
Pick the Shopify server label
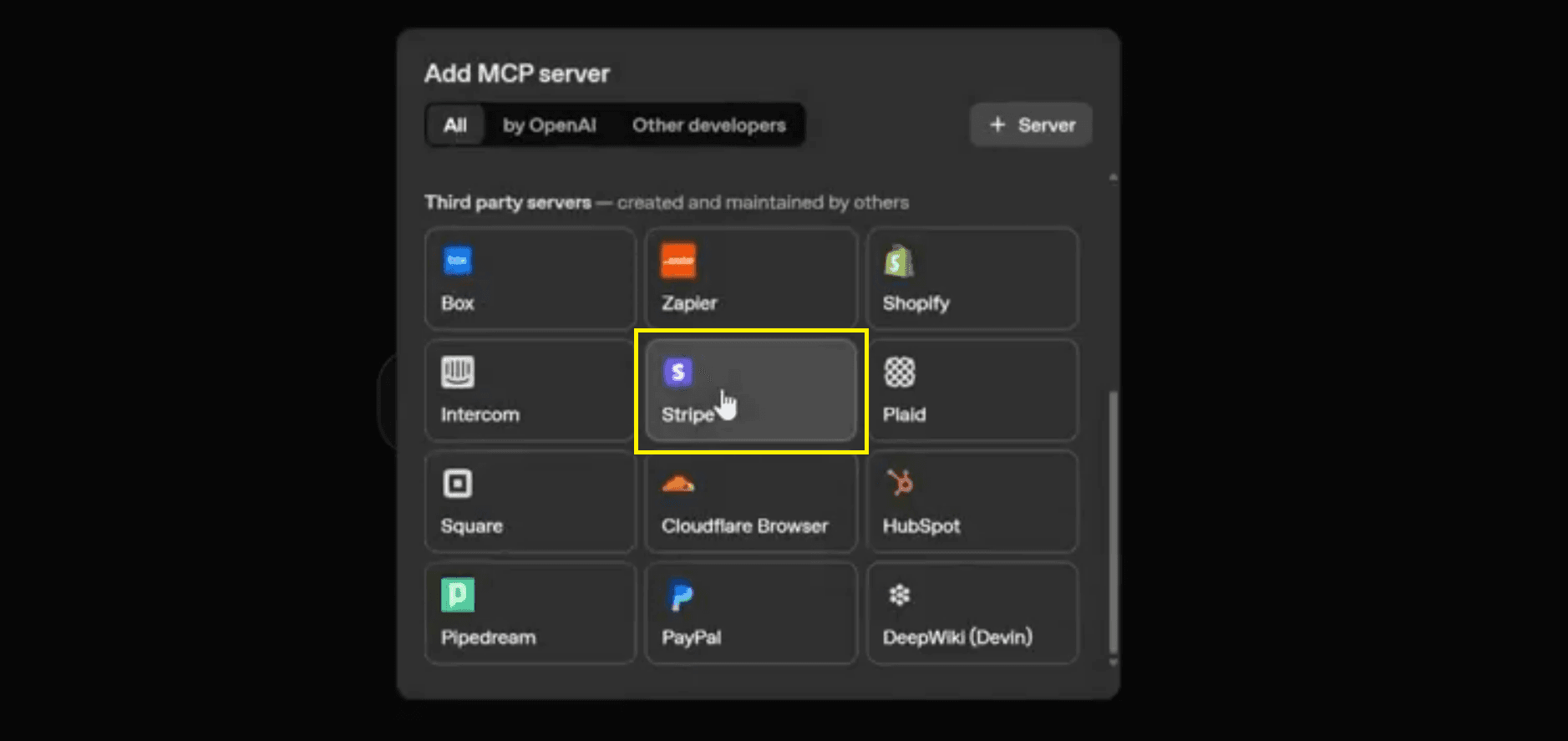(916, 303)
